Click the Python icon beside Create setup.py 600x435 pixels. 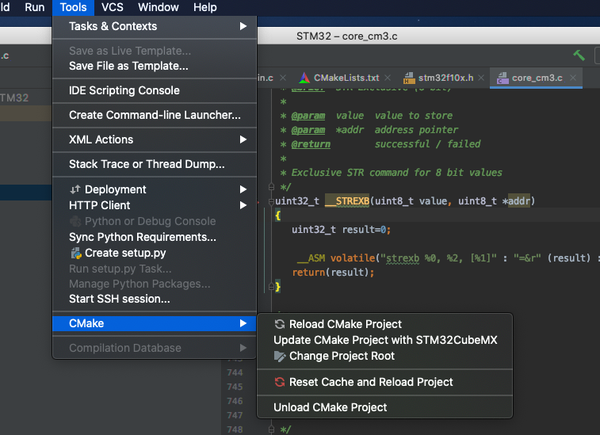[x=76, y=253]
